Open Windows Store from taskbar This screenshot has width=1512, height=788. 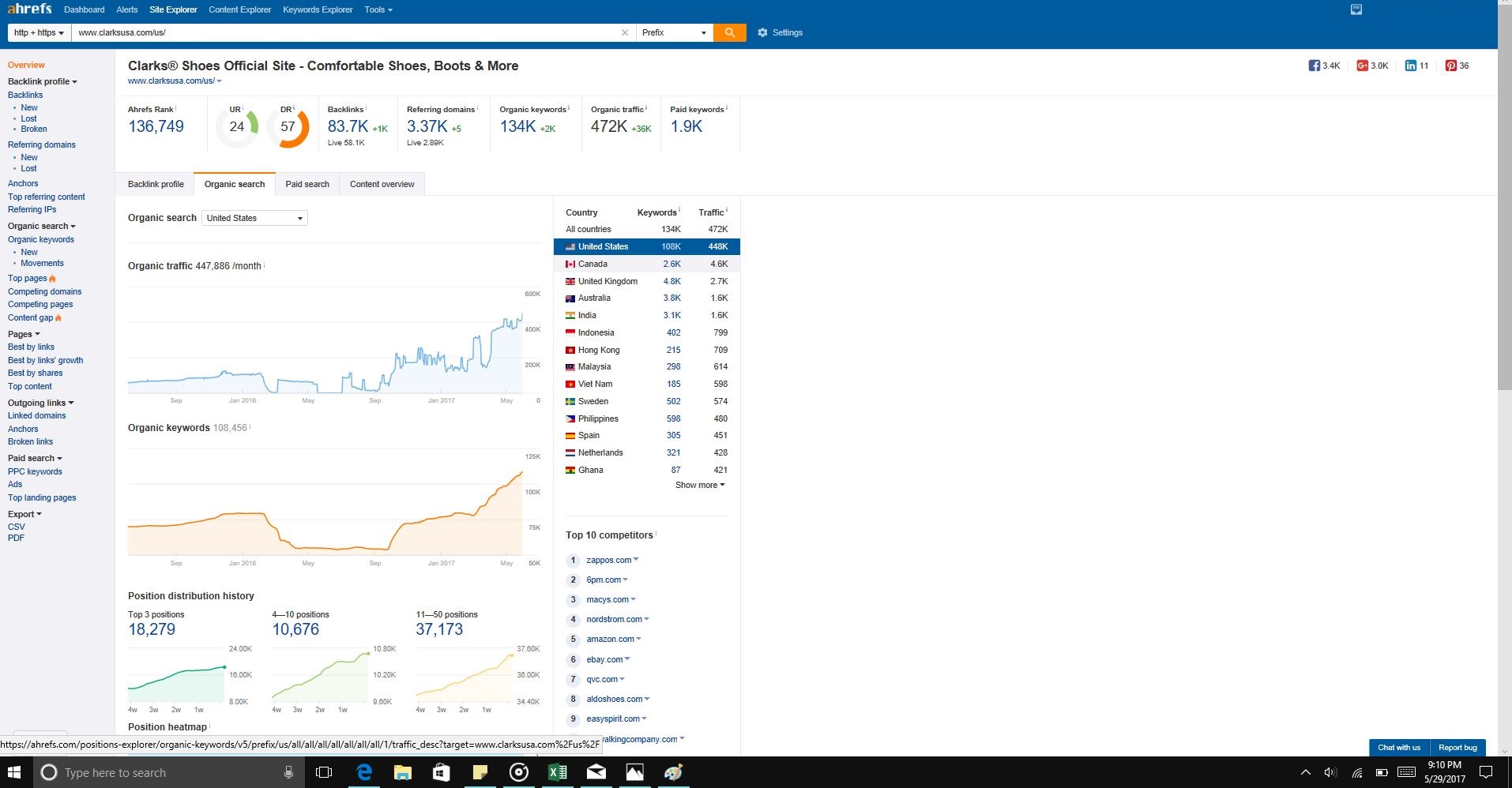click(442, 772)
